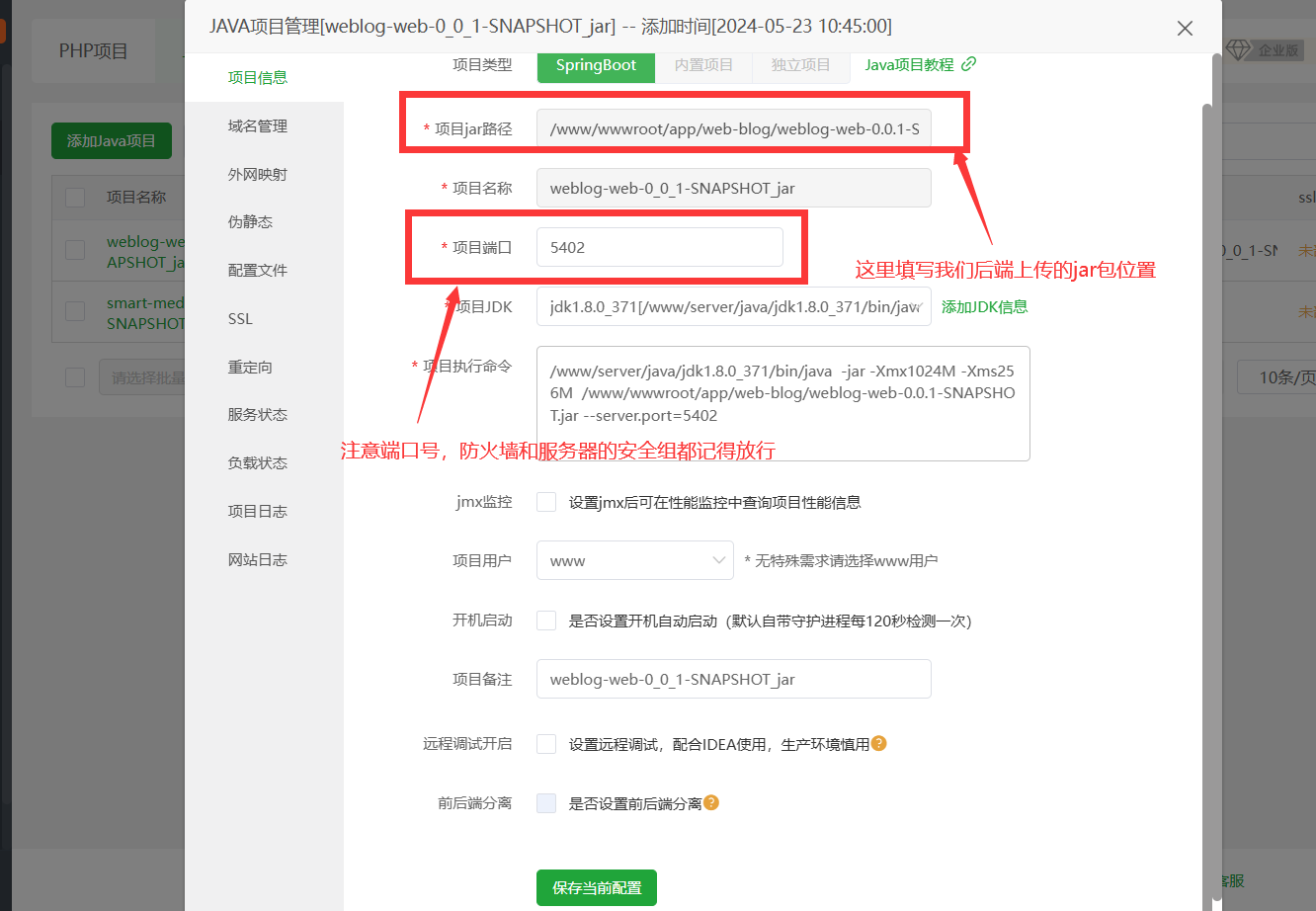1316x911 pixels.
Task: Click the 项目jar路径 input field
Action: click(733, 128)
